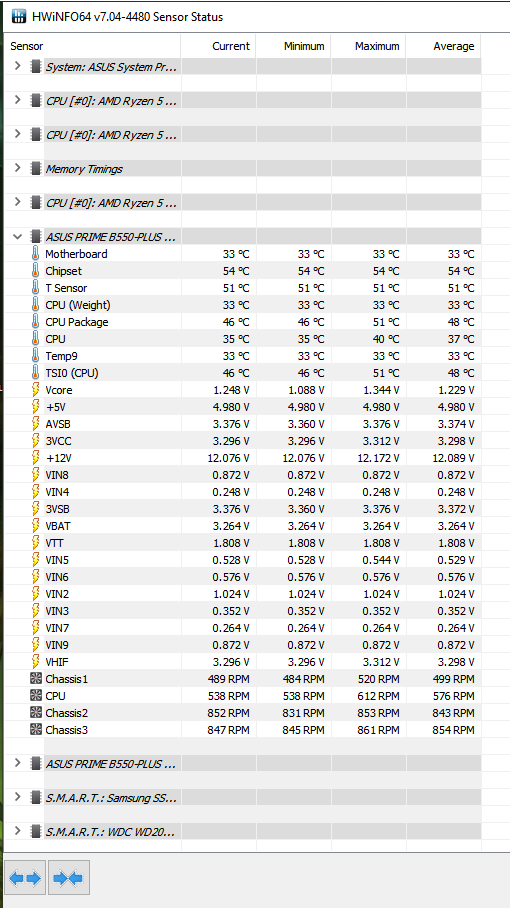Click the +12V voltage lightning icon

(x=36, y=458)
